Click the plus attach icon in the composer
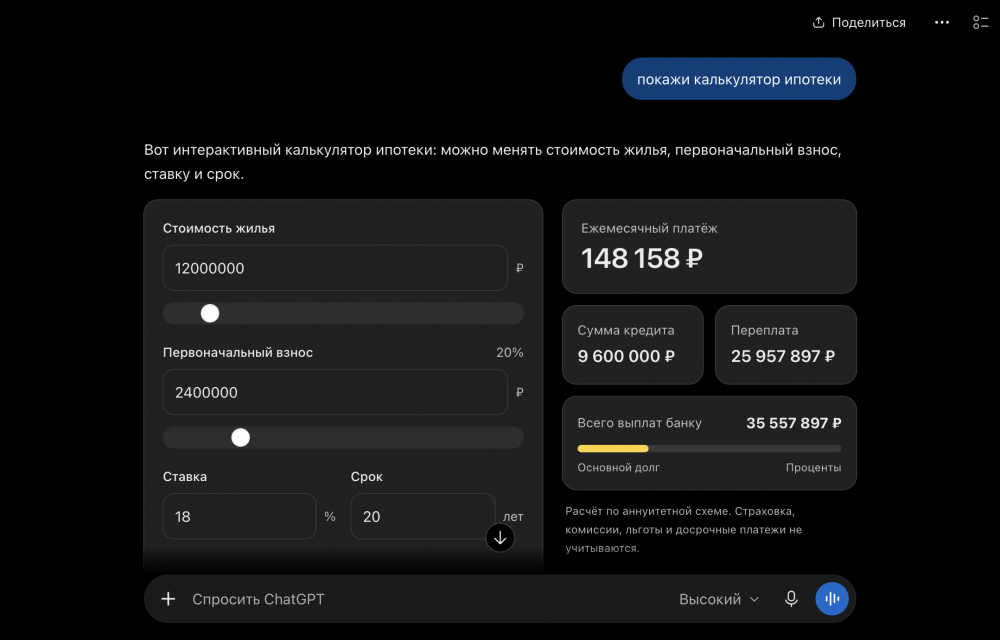Viewport: 1000px width, 640px height. coord(168,599)
